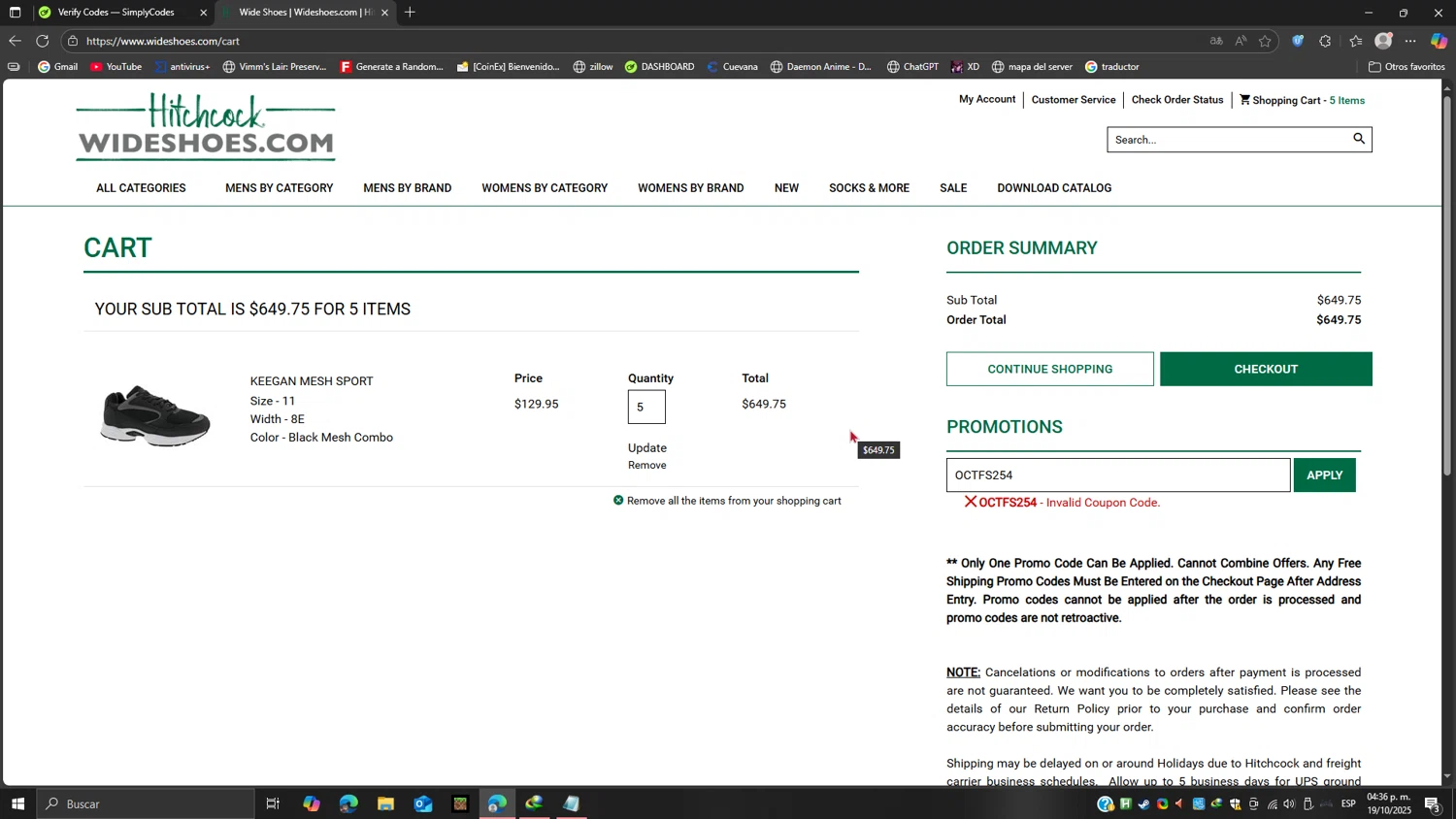1456x819 pixels.
Task: Open the ChatGPT bookmark
Action: (x=912, y=67)
